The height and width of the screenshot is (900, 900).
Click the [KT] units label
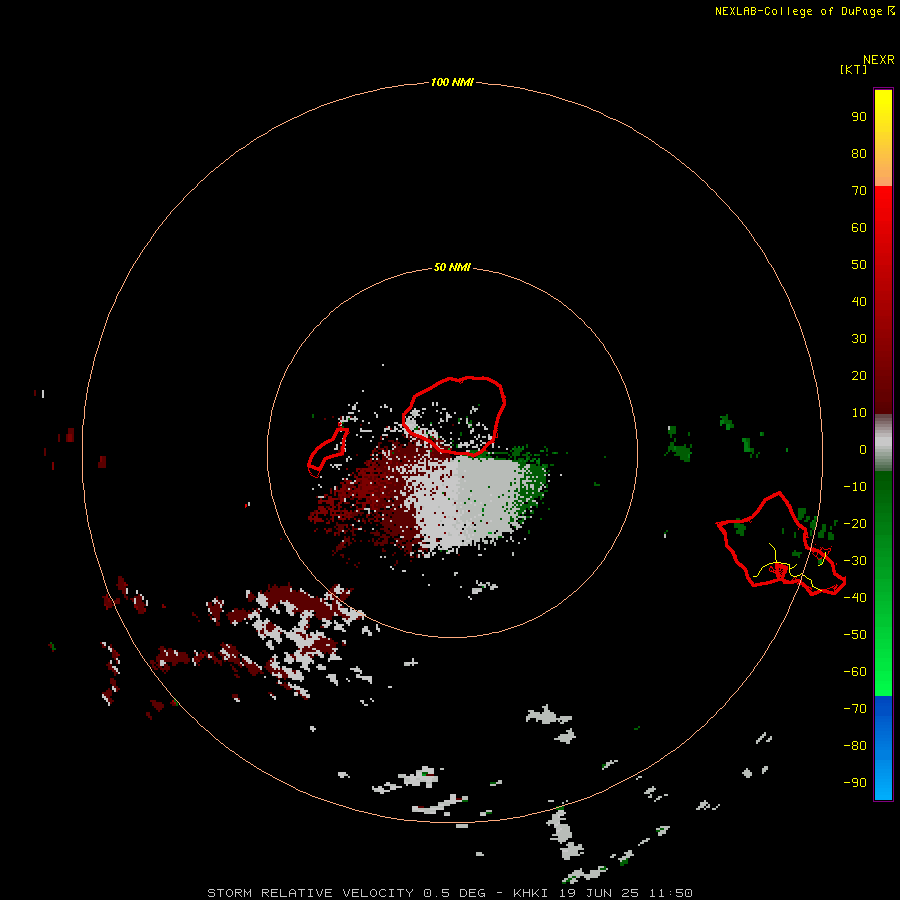coord(853,69)
